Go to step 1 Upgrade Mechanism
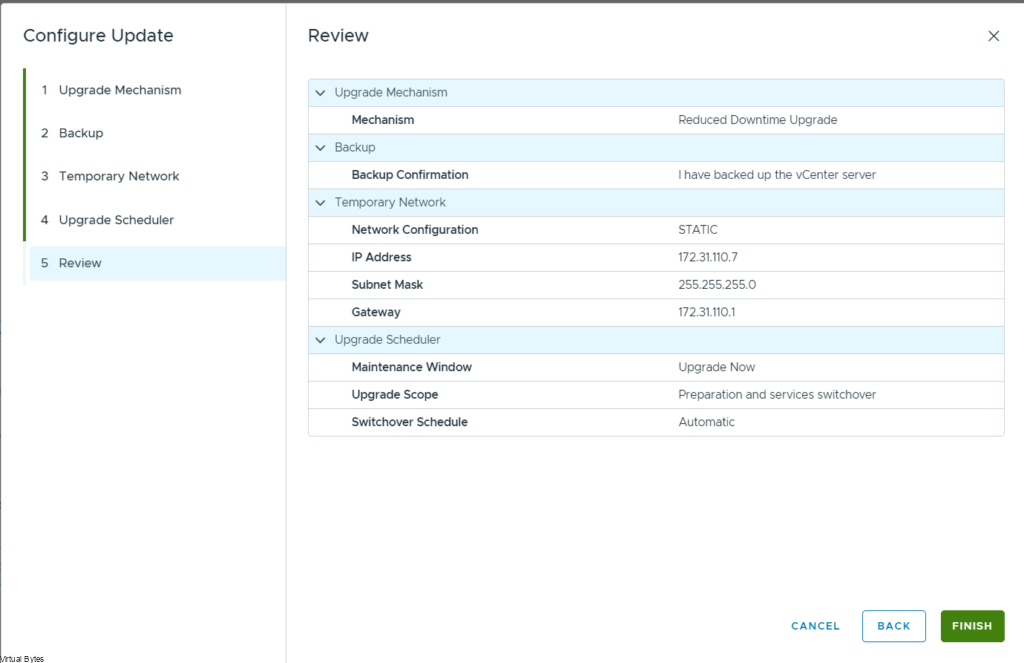This screenshot has height=663, width=1024. point(120,90)
